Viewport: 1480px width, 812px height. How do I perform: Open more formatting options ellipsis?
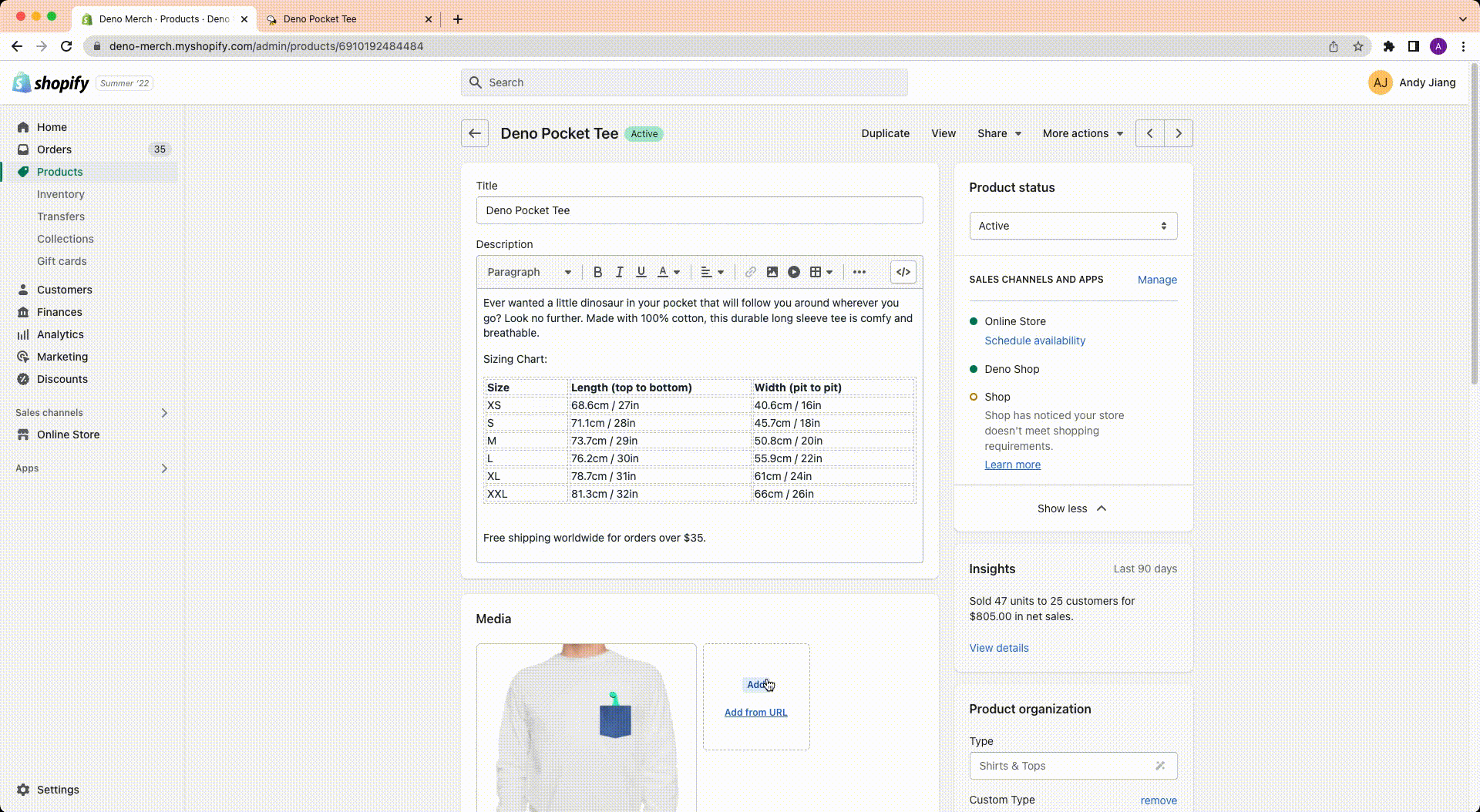click(x=859, y=272)
